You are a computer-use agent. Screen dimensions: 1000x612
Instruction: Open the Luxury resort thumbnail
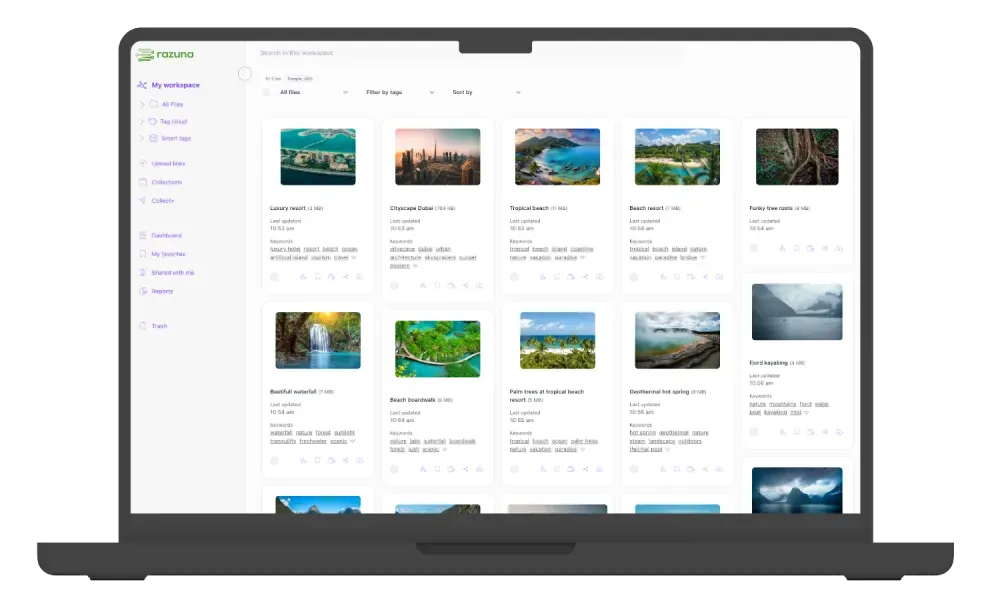coord(318,157)
